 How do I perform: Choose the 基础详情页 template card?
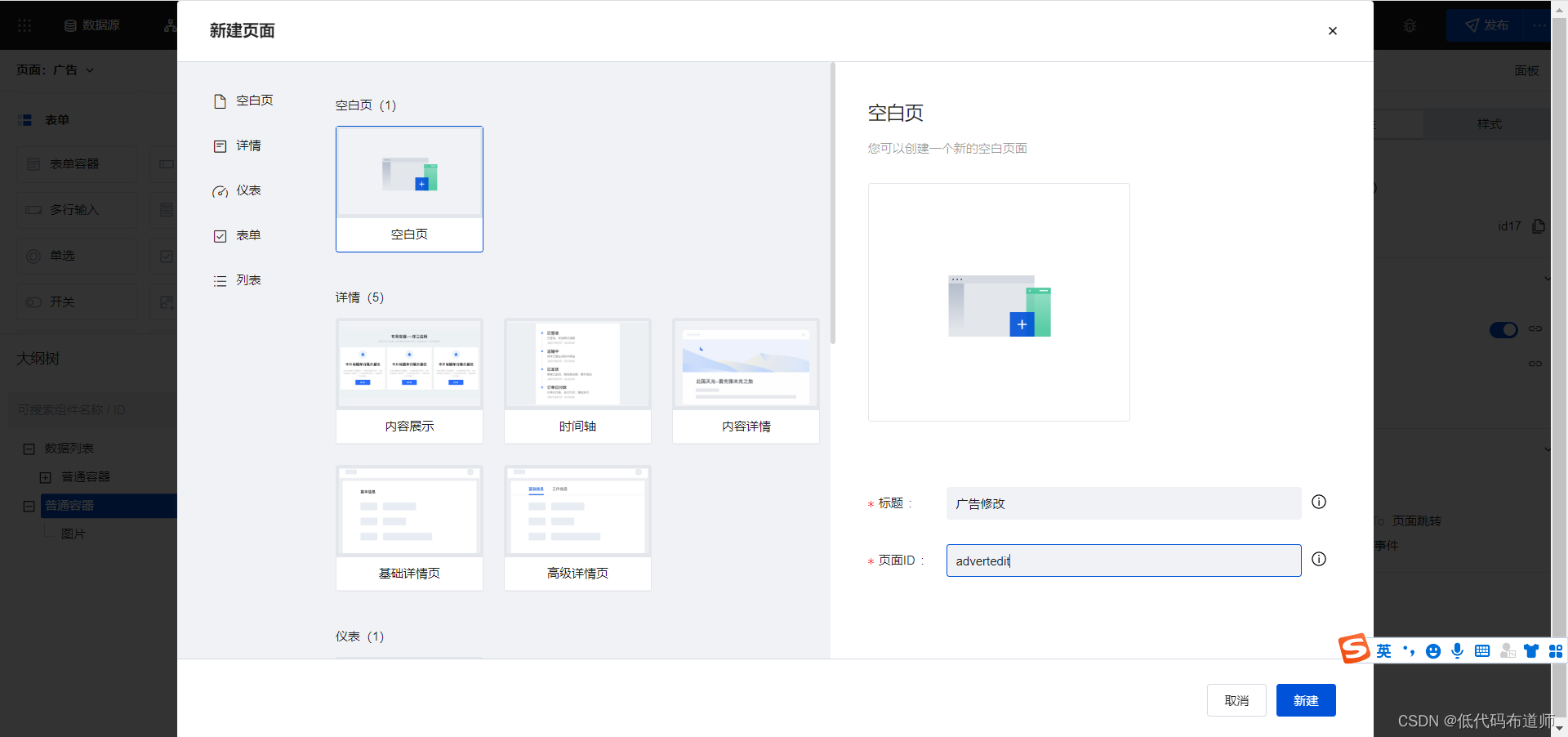tap(409, 528)
